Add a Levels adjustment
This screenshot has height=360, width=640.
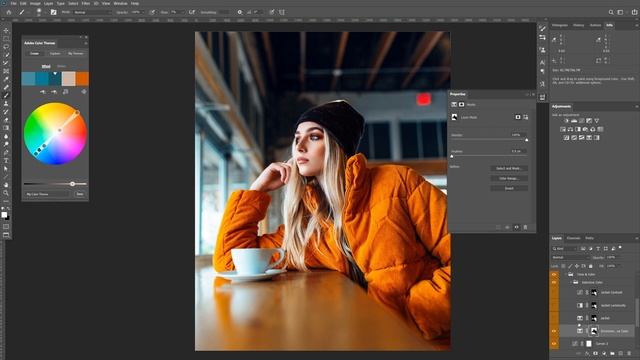click(x=574, y=121)
